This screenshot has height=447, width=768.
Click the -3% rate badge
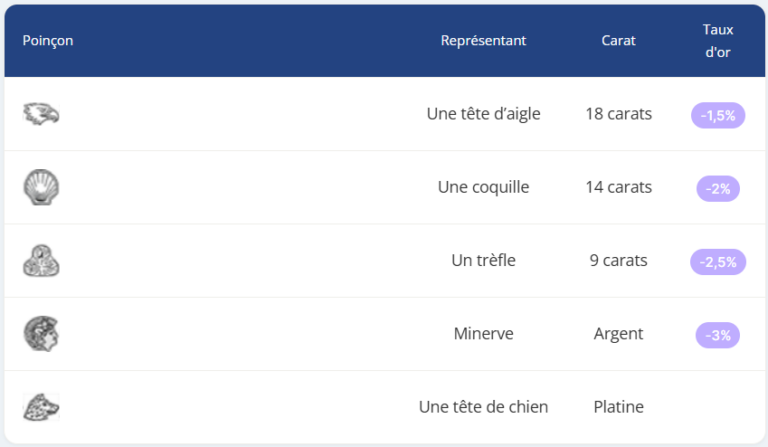(x=718, y=335)
